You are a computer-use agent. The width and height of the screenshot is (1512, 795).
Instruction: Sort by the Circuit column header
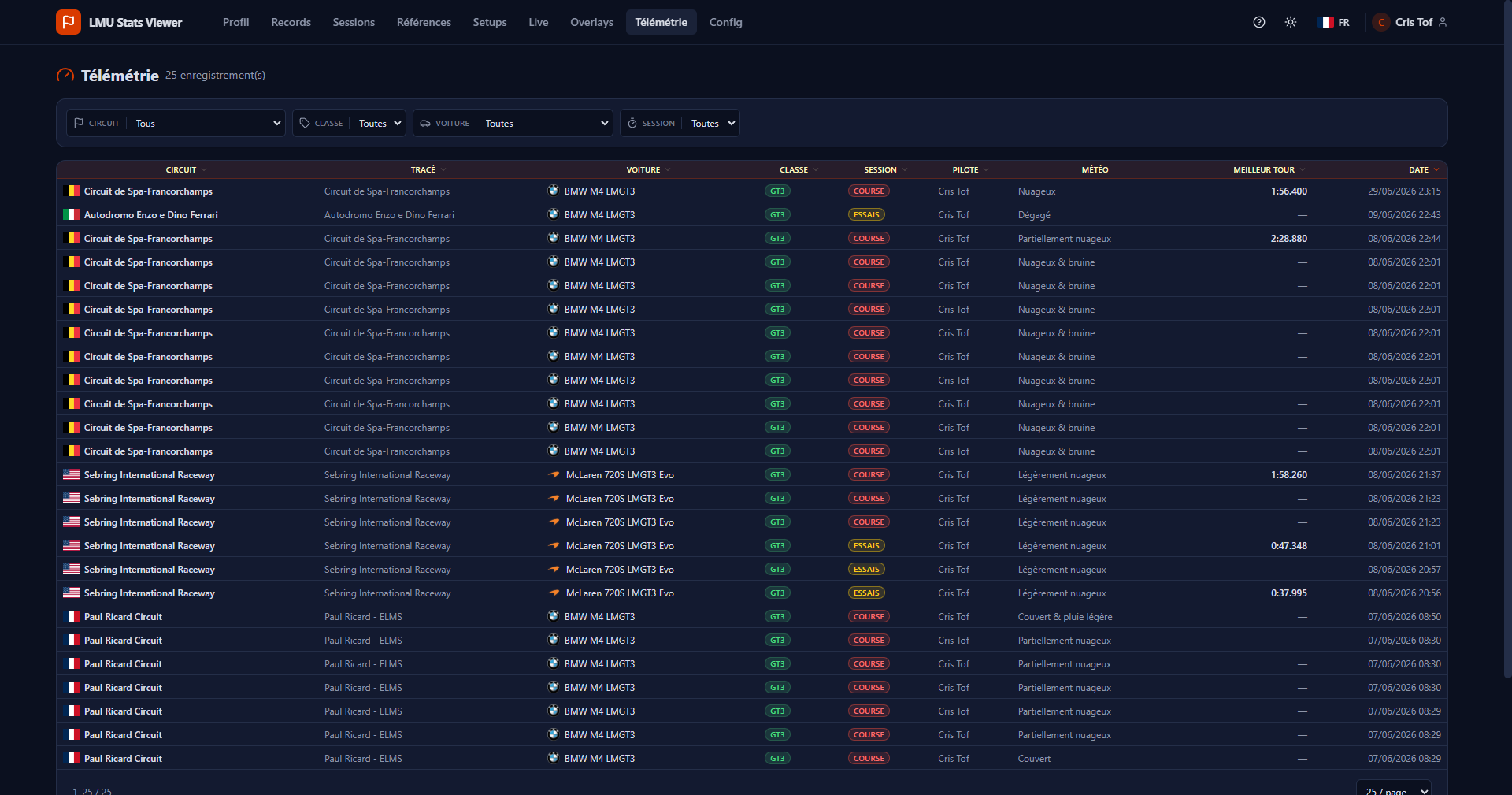coord(186,169)
